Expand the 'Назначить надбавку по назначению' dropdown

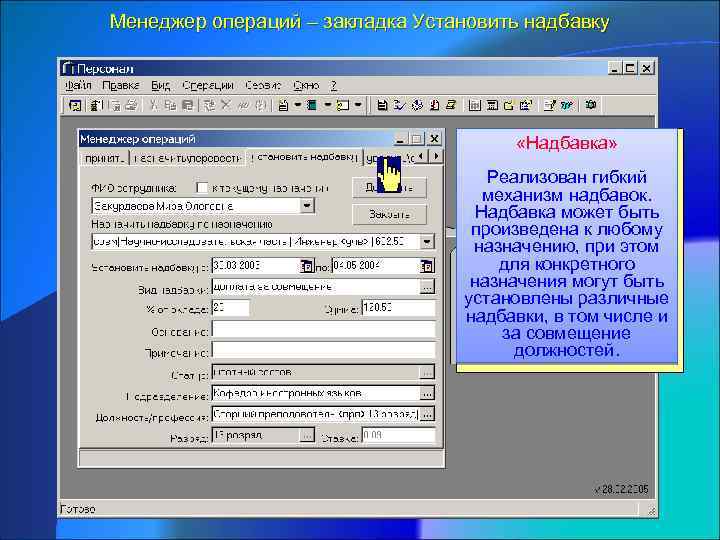coord(427,242)
